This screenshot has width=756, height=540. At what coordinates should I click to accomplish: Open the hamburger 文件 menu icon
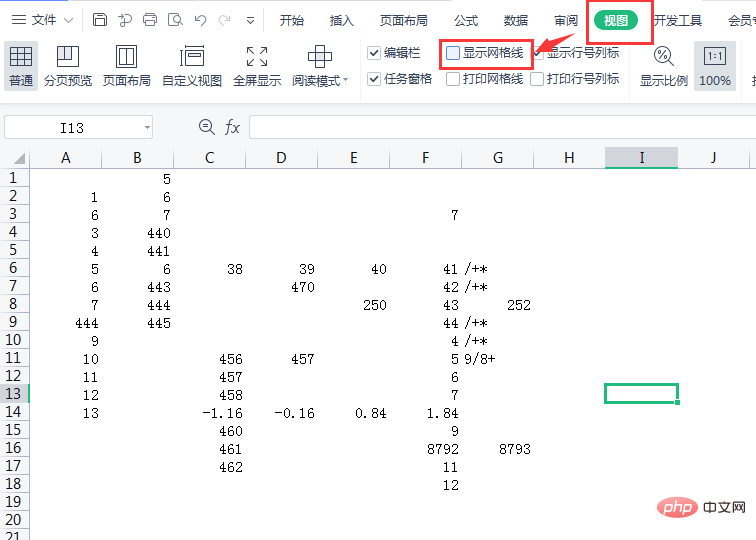coord(19,20)
